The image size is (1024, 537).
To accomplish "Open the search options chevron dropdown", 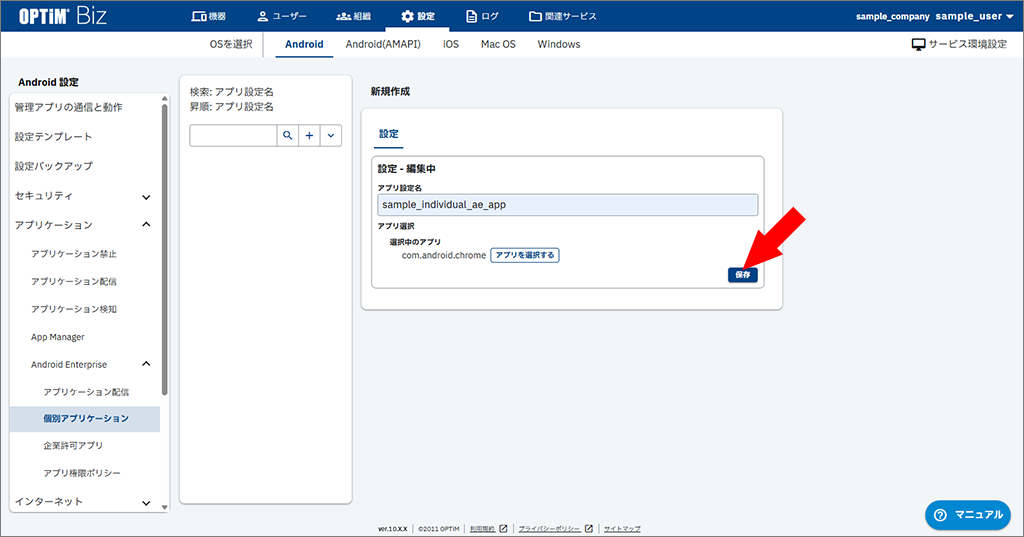I will [331, 136].
